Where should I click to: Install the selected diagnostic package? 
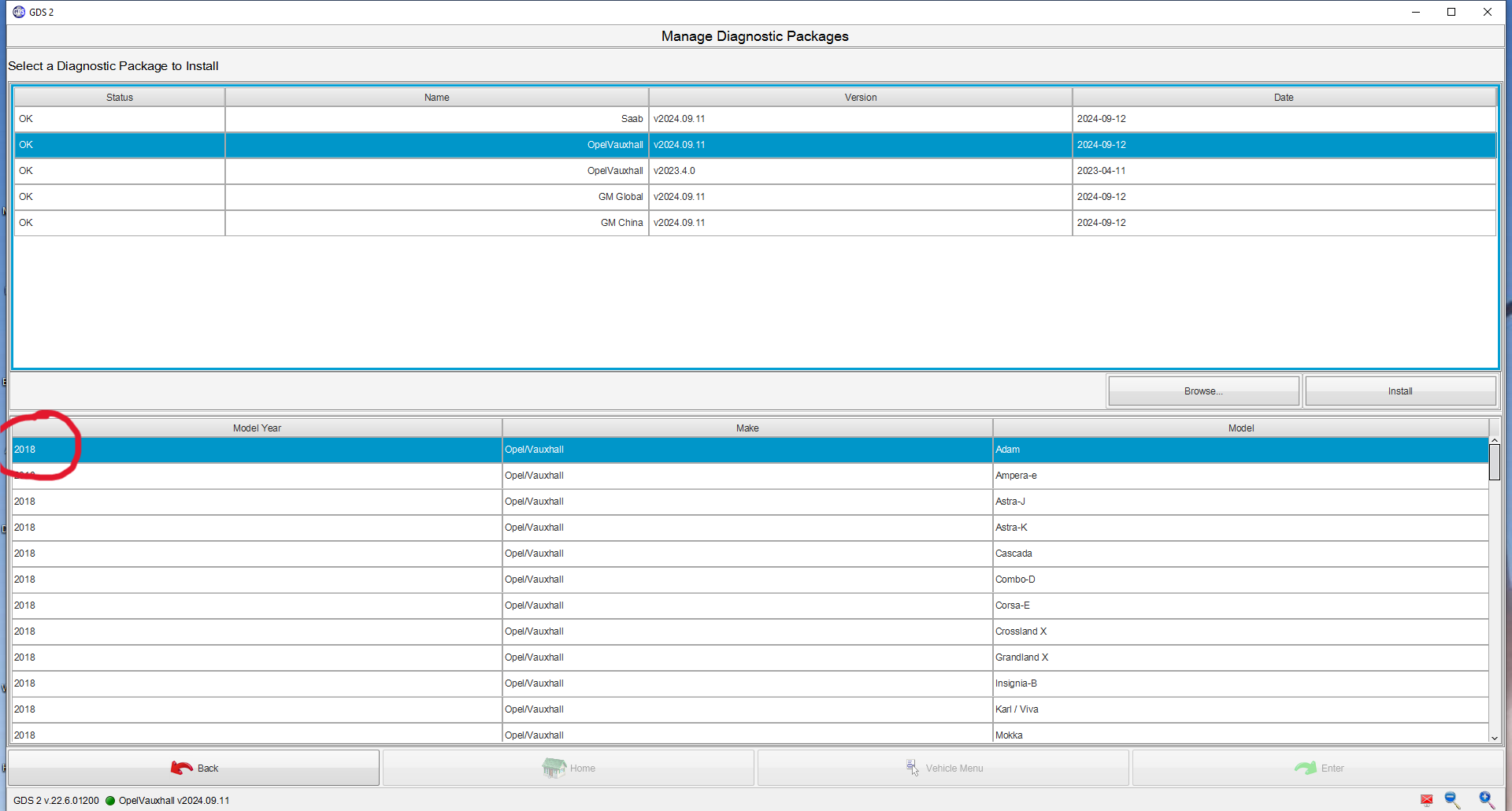pos(1400,391)
